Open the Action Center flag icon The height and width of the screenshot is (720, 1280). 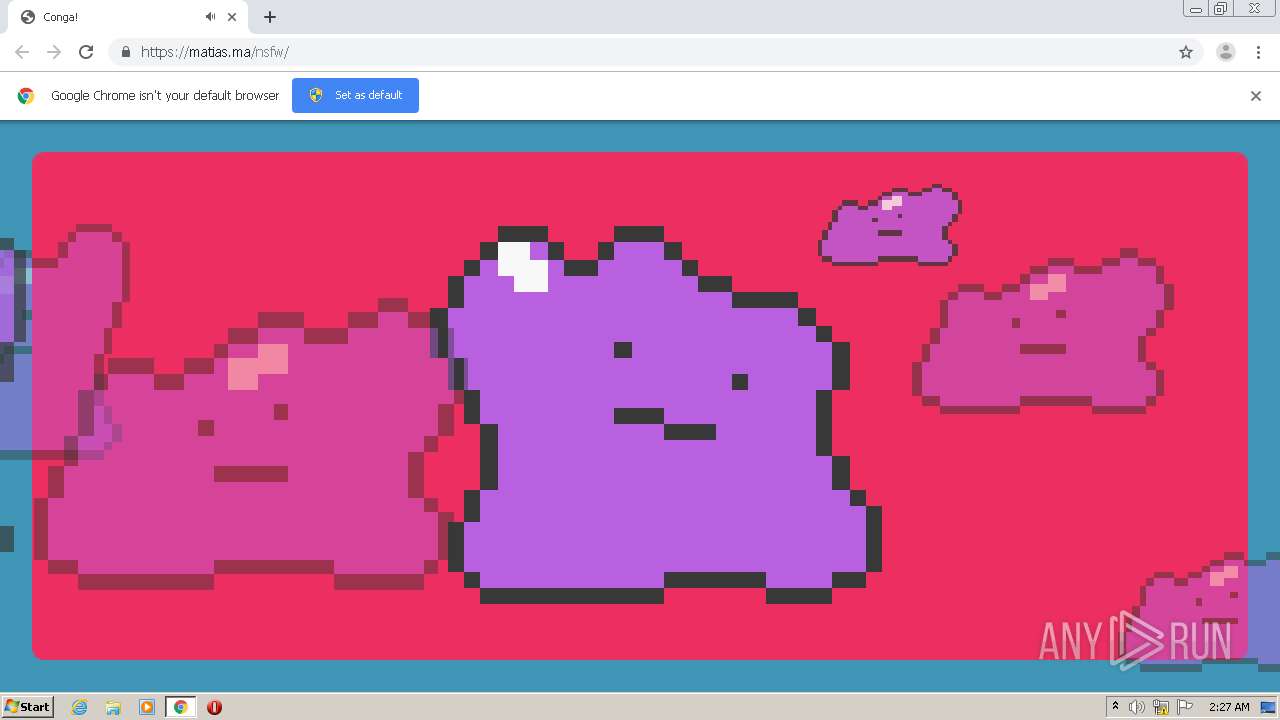click(x=1185, y=707)
